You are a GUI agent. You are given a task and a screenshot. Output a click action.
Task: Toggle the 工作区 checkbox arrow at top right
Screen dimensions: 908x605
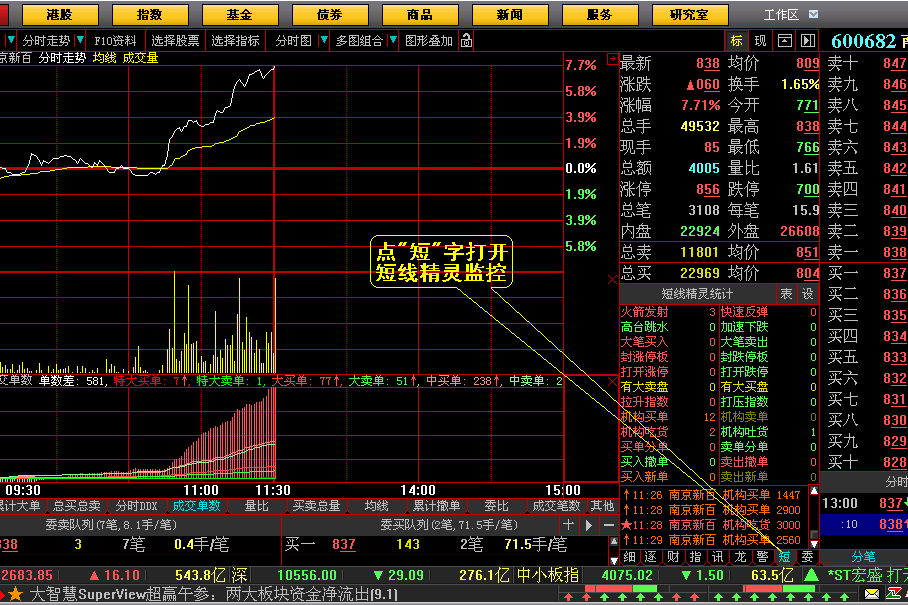(813, 14)
